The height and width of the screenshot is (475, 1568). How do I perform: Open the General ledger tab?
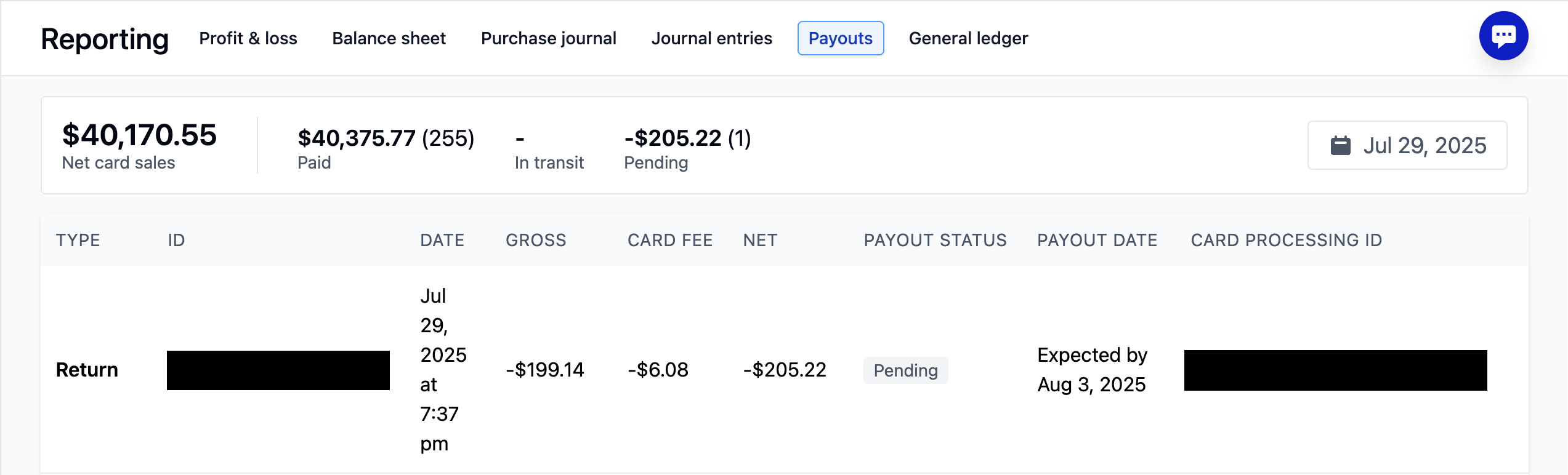pos(968,38)
